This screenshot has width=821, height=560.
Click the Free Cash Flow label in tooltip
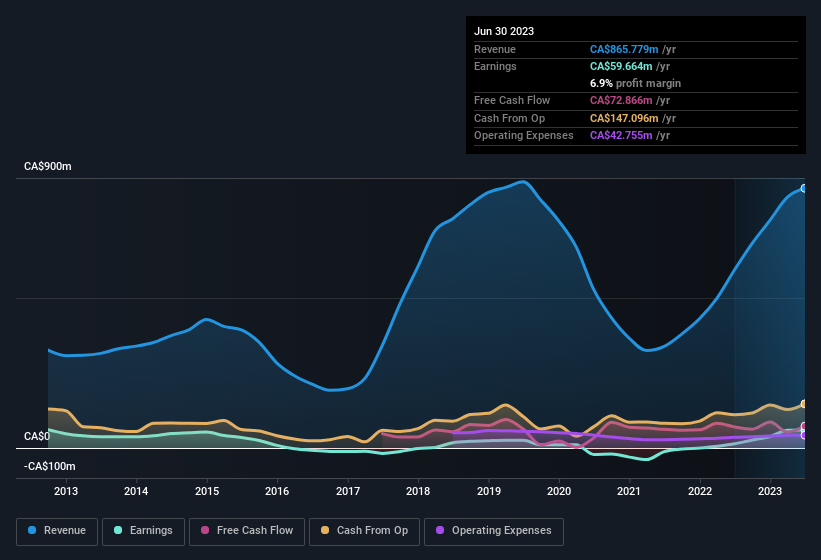[x=512, y=100]
